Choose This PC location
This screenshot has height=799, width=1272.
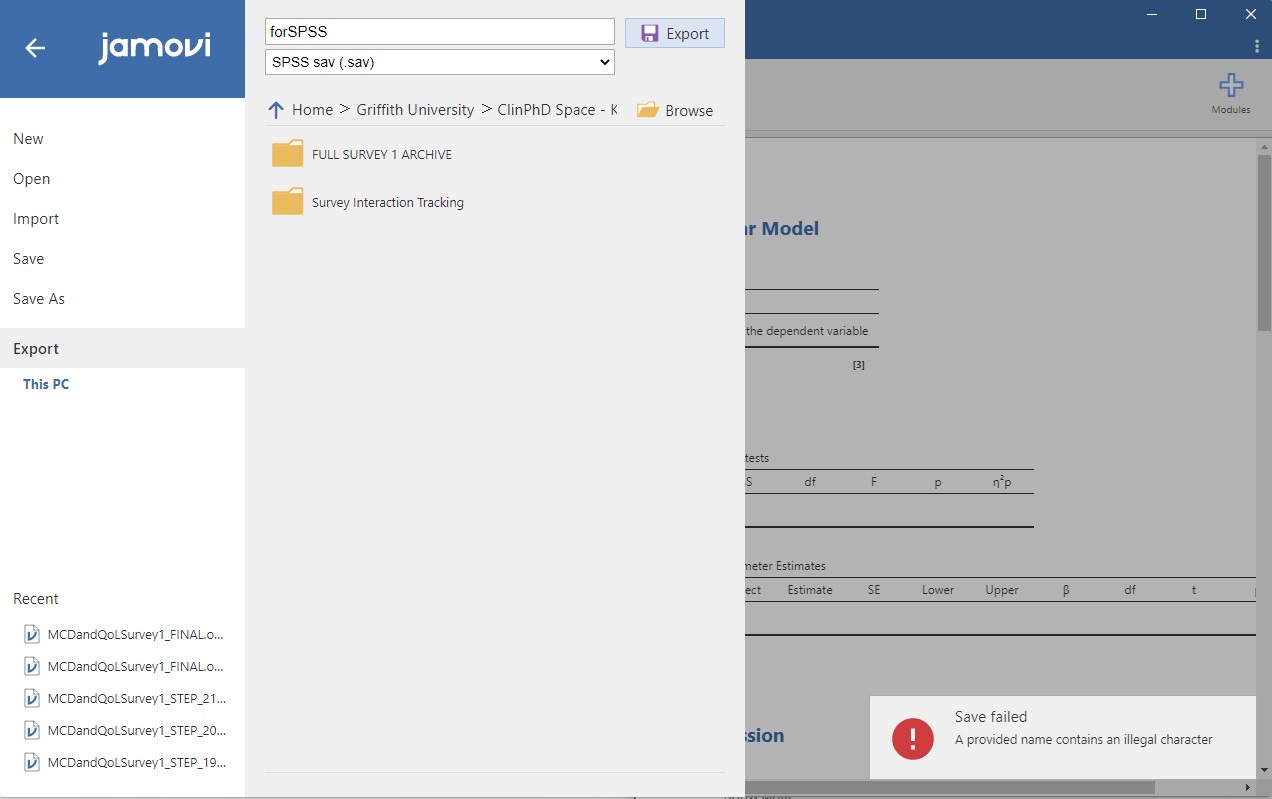[46, 384]
